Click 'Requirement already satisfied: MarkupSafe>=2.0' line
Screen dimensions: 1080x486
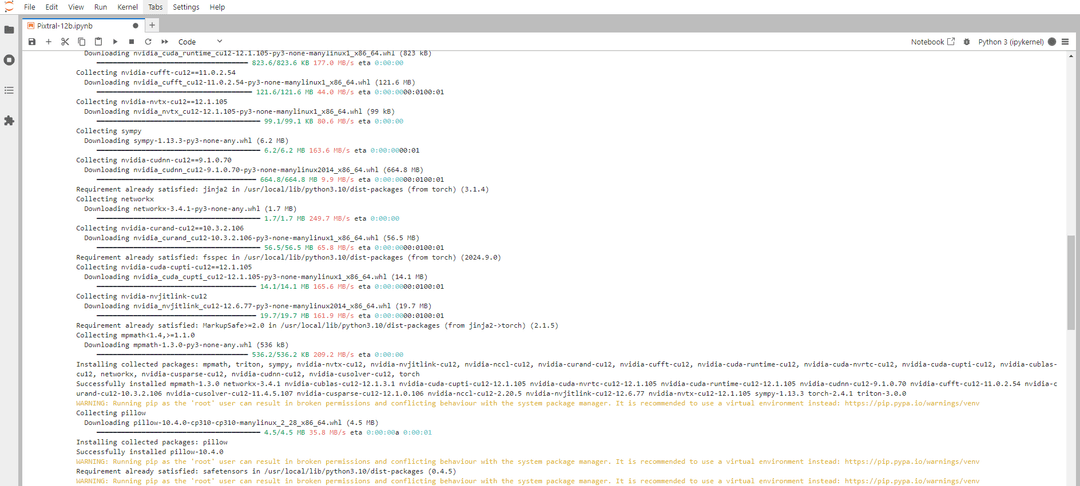pyautogui.click(x=317, y=326)
